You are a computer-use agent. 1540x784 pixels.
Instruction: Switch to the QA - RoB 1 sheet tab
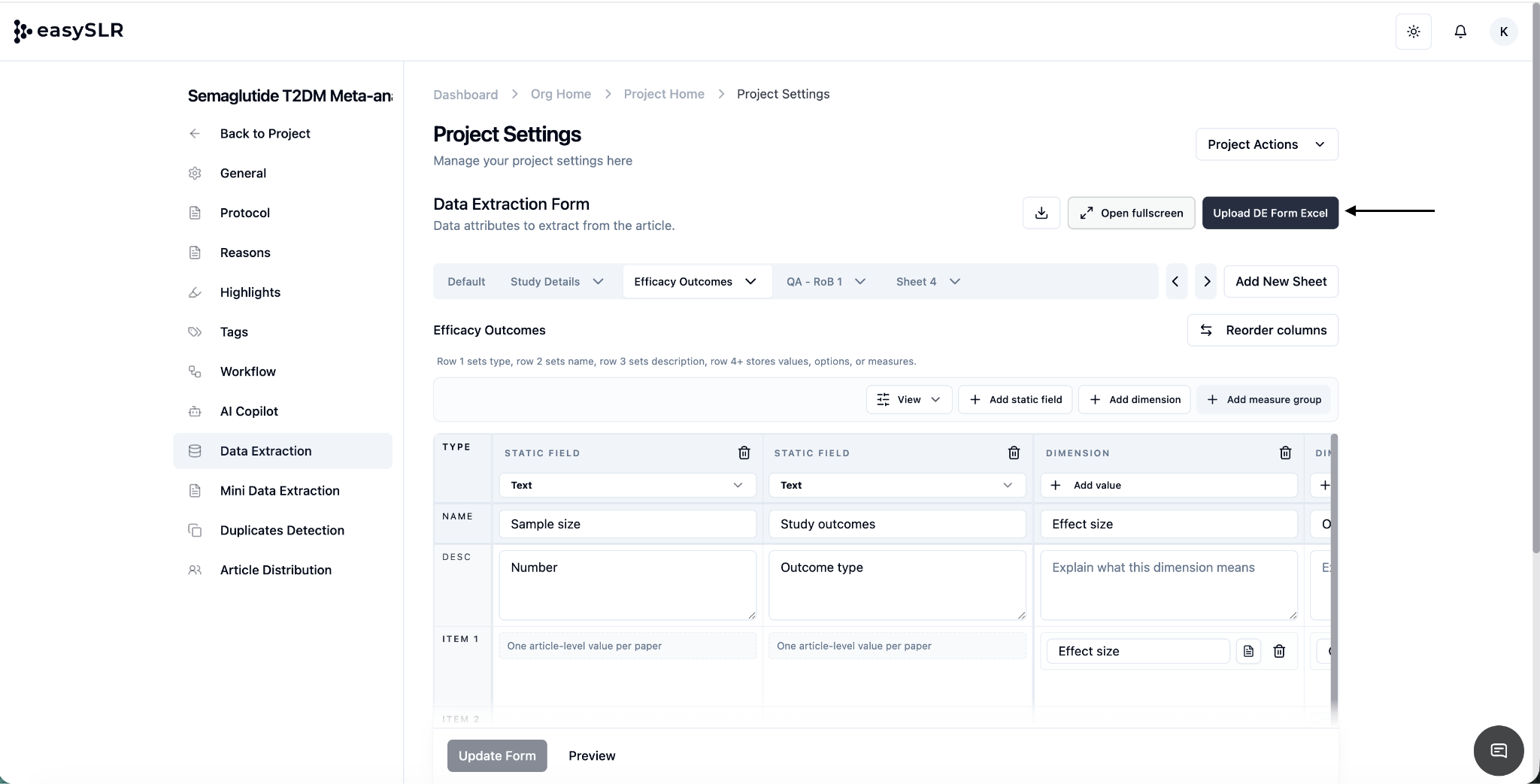(x=814, y=282)
